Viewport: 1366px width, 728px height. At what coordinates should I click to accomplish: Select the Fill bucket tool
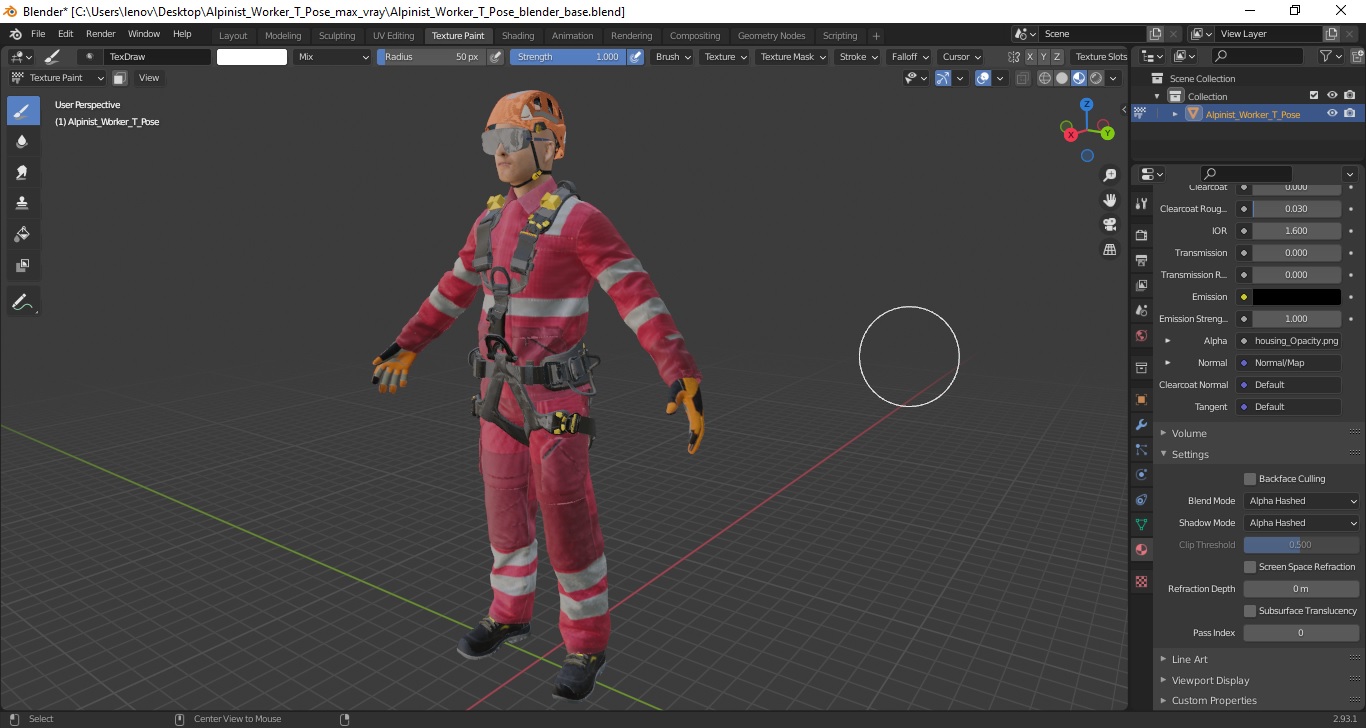23,235
